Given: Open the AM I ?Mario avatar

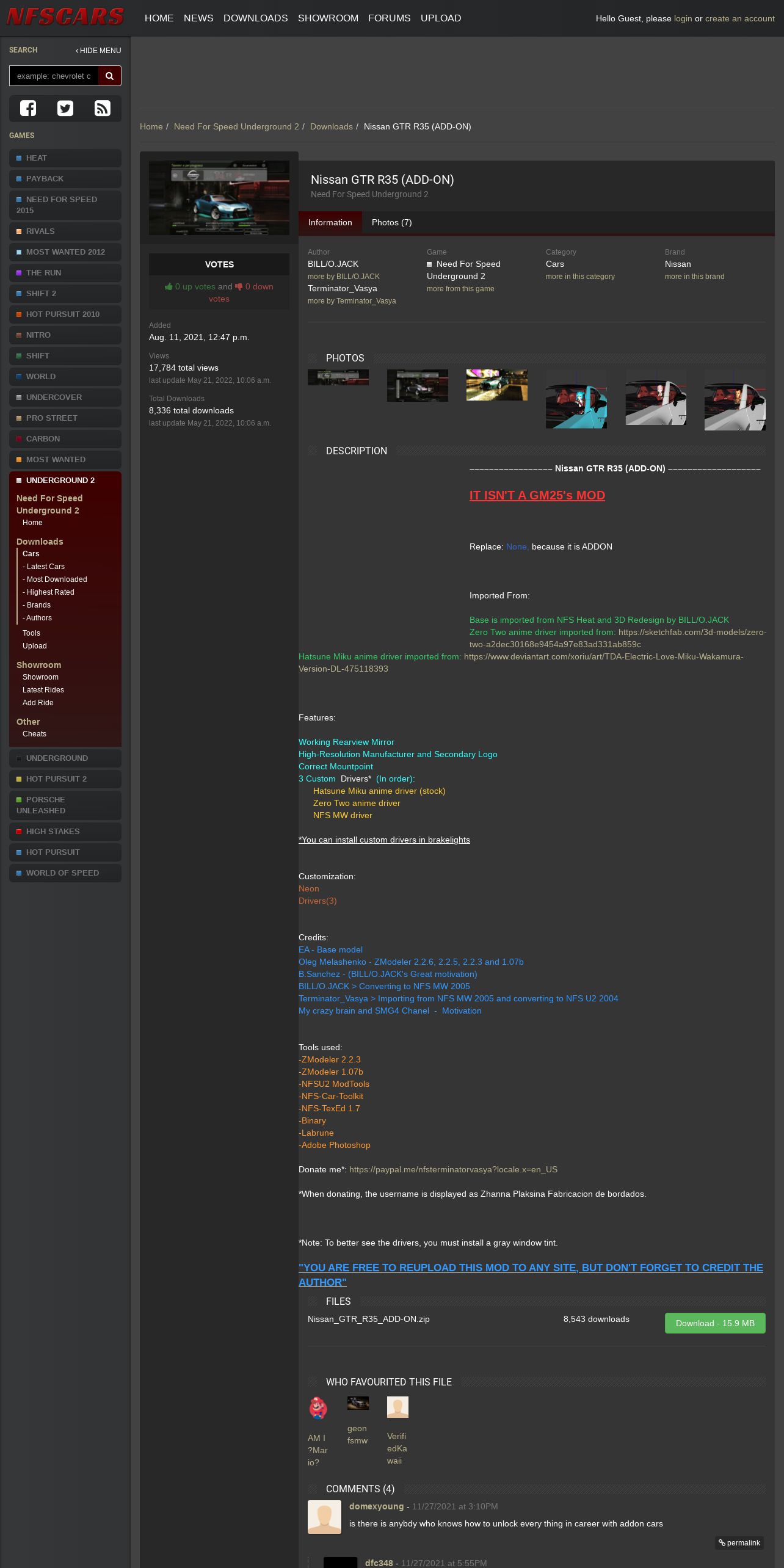Looking at the screenshot, I should [318, 1407].
